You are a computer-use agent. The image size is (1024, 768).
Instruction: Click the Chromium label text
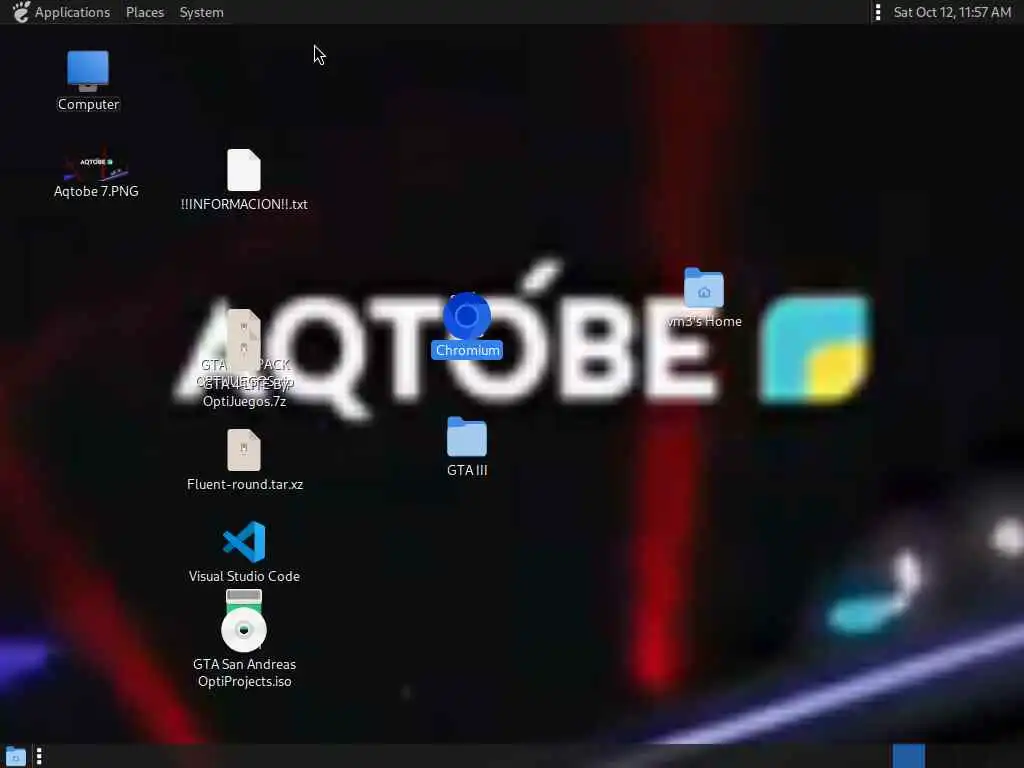tap(467, 351)
